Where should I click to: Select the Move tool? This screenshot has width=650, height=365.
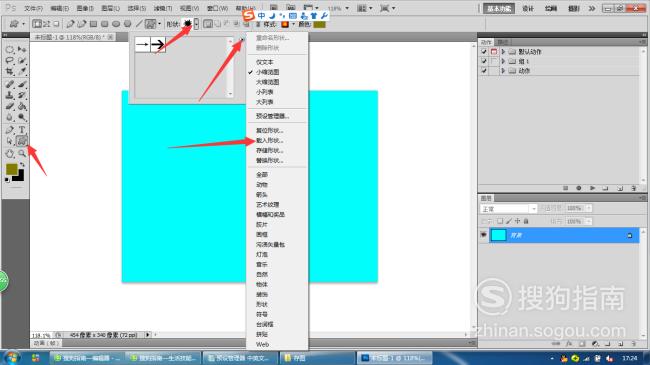pyautogui.click(x=22, y=50)
